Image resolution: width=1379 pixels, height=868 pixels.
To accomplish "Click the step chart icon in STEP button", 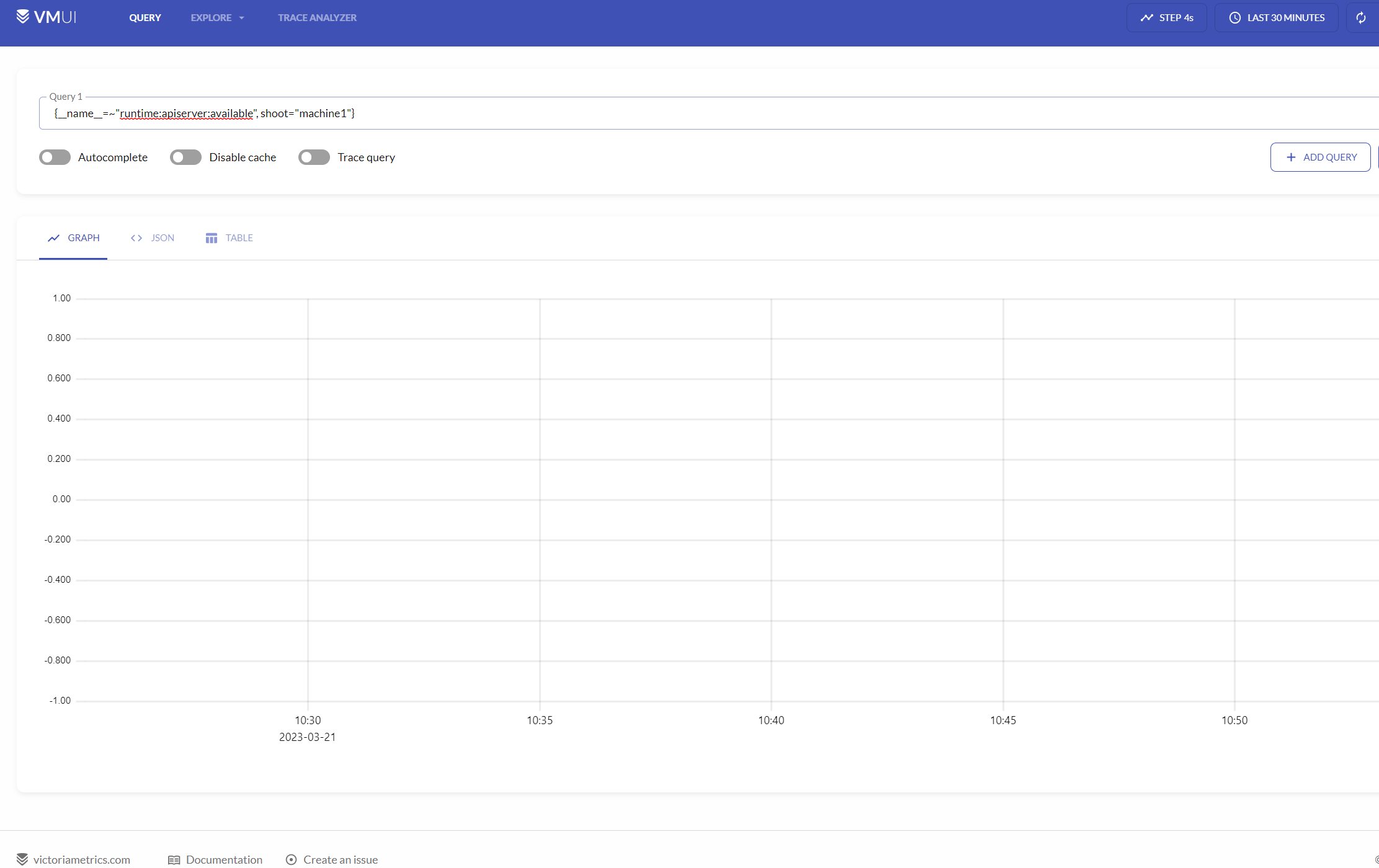I will click(x=1147, y=17).
